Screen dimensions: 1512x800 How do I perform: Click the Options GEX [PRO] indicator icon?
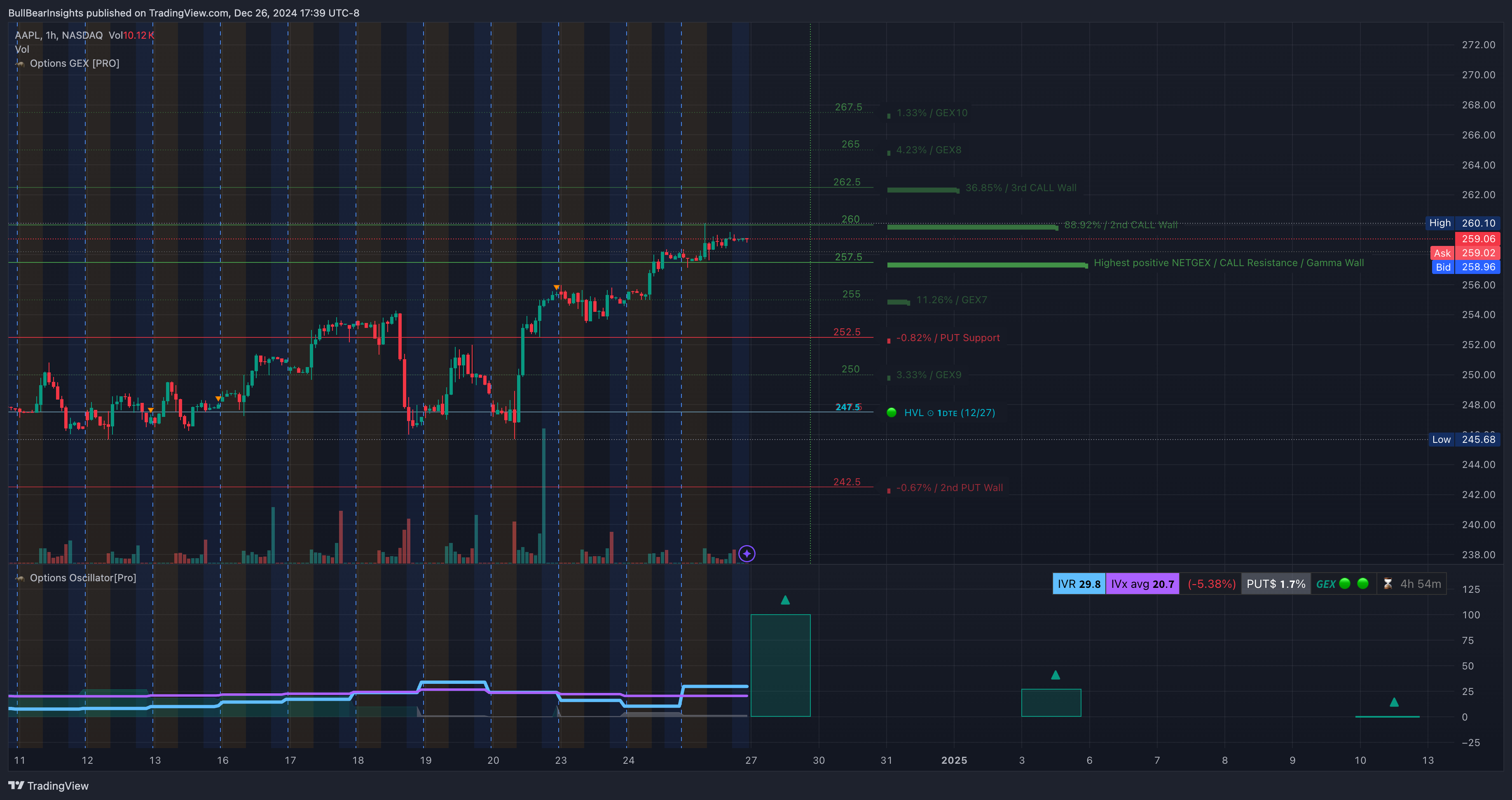(20, 63)
